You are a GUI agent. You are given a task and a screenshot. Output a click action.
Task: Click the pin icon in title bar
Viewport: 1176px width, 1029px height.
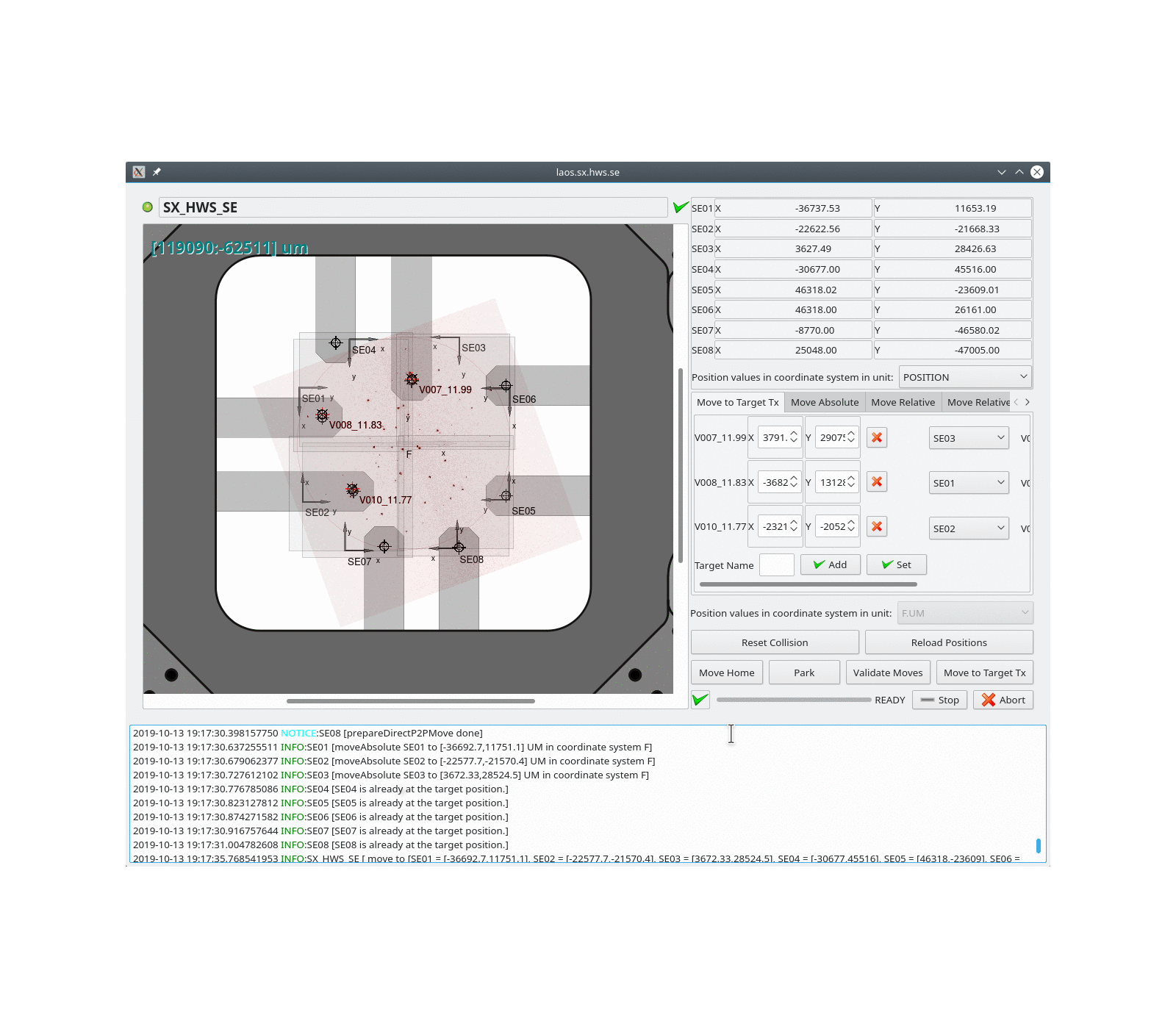pos(157,172)
